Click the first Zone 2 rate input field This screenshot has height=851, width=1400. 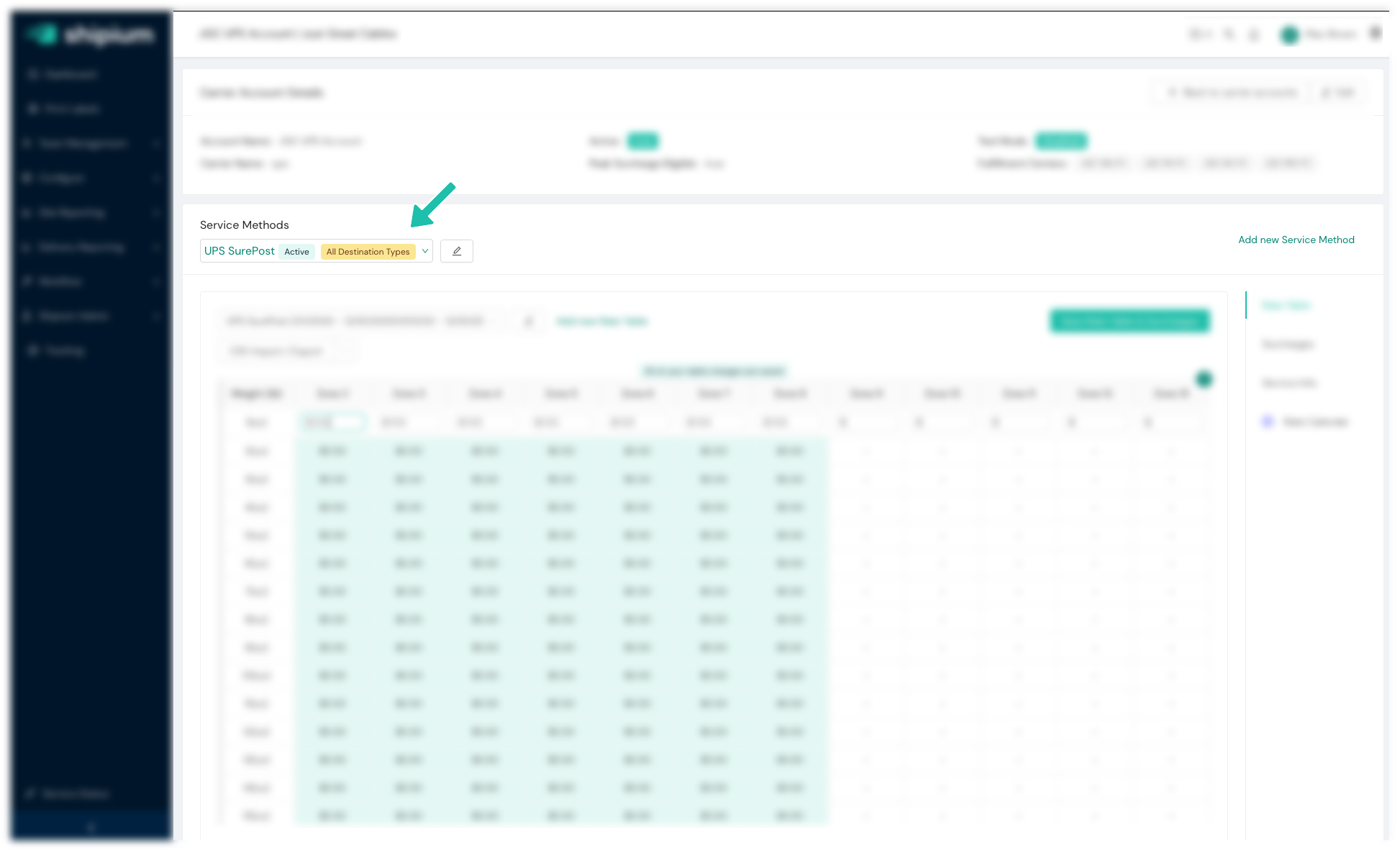point(332,422)
